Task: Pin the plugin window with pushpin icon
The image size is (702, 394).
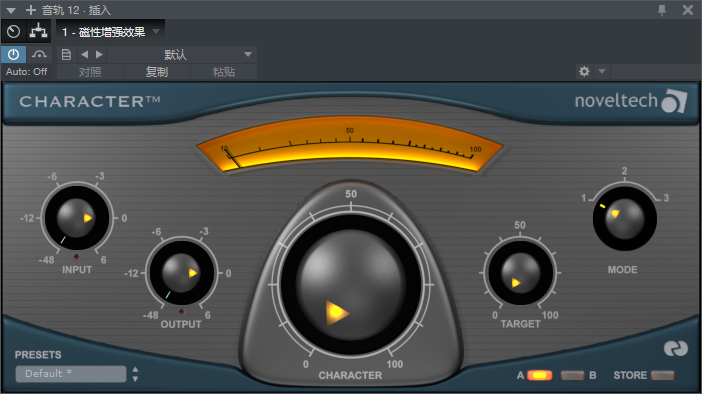Action: (662, 10)
